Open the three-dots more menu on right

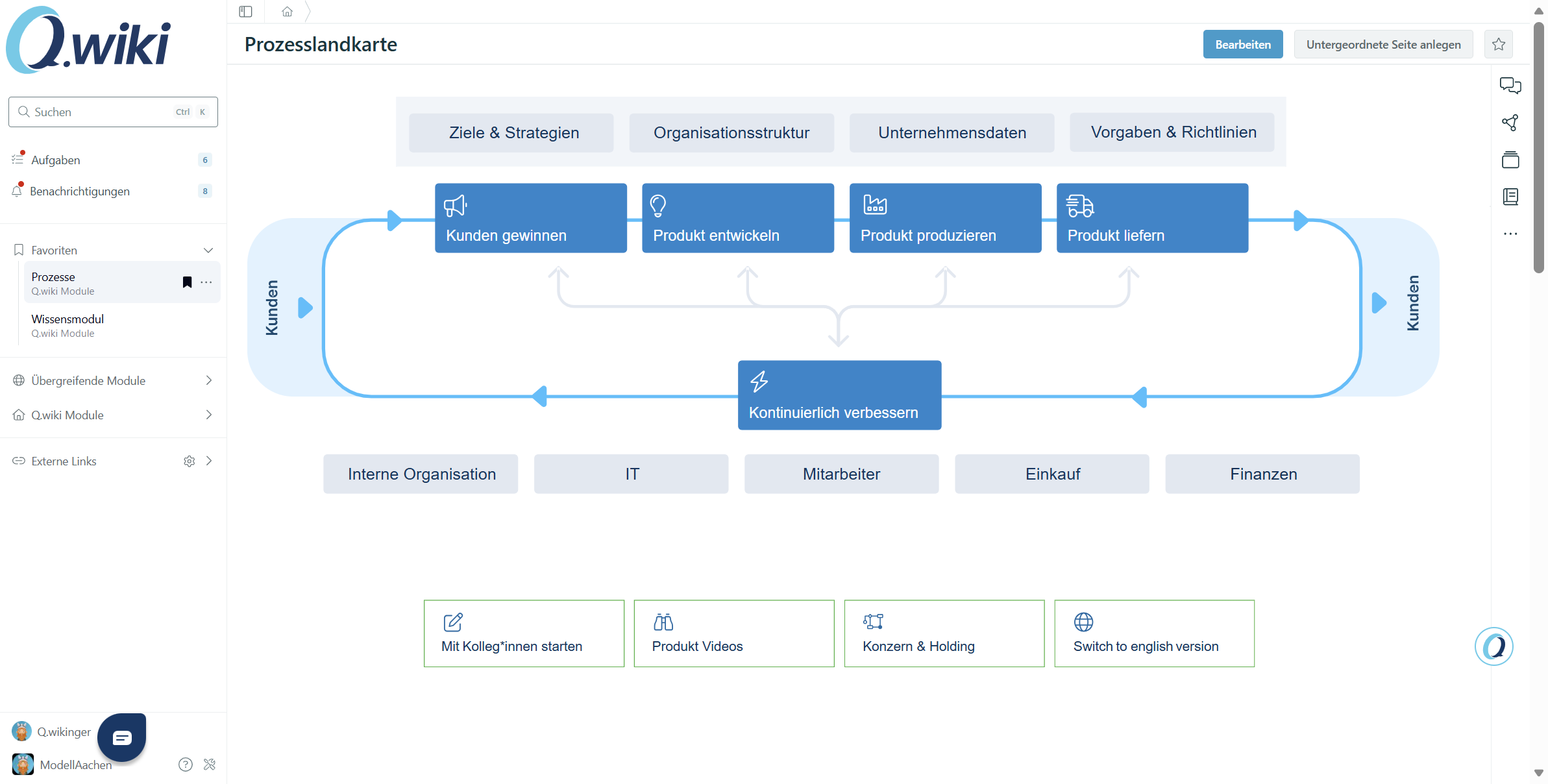pos(1510,234)
